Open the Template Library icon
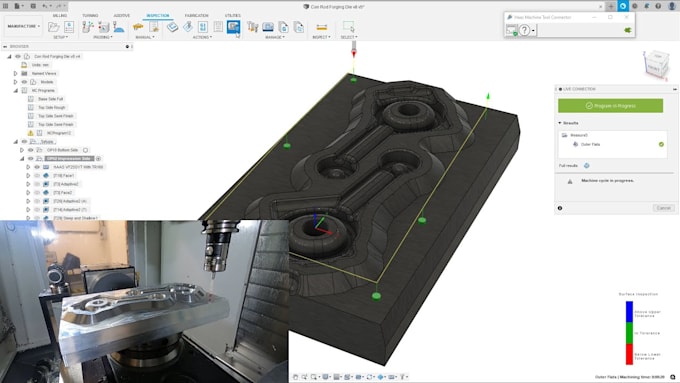The height and width of the screenshot is (383, 680). (299, 27)
